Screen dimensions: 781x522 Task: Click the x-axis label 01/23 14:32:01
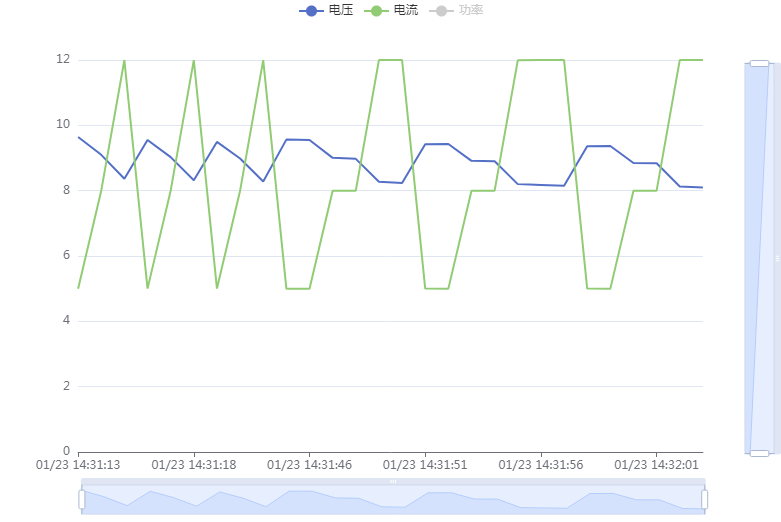[x=656, y=465]
